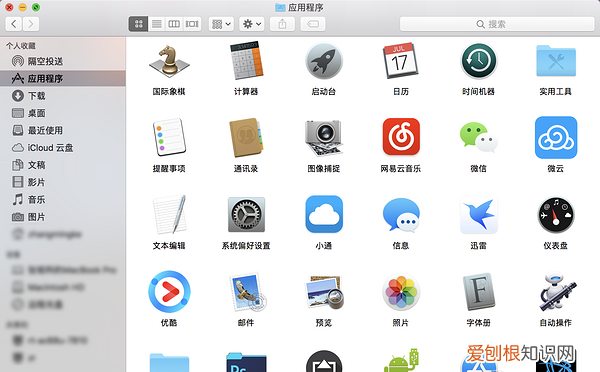This screenshot has height=372, width=600.
Task: Open the gear action menu dropdown
Action: click(x=252, y=24)
